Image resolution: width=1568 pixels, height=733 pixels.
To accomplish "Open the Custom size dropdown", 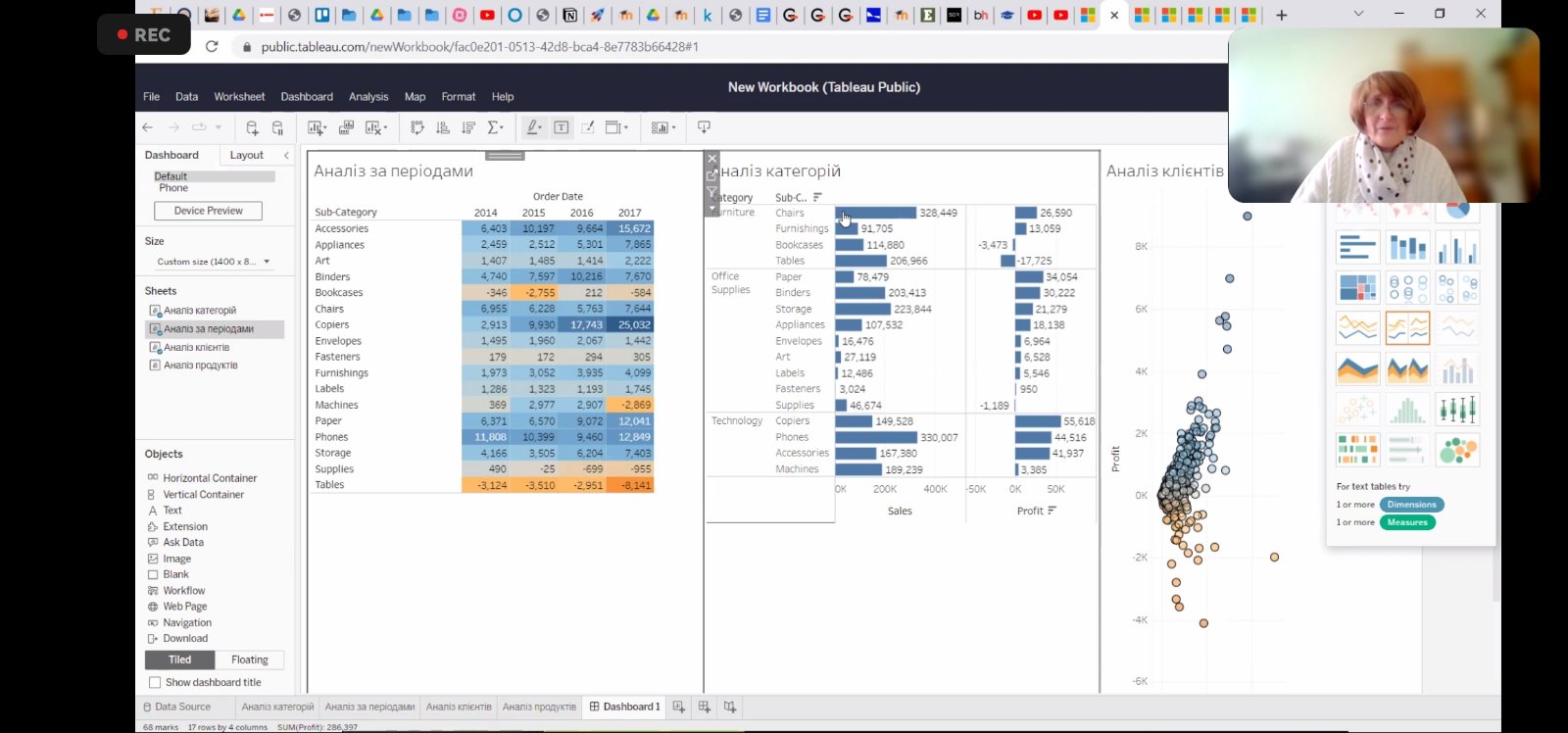I will 267,262.
